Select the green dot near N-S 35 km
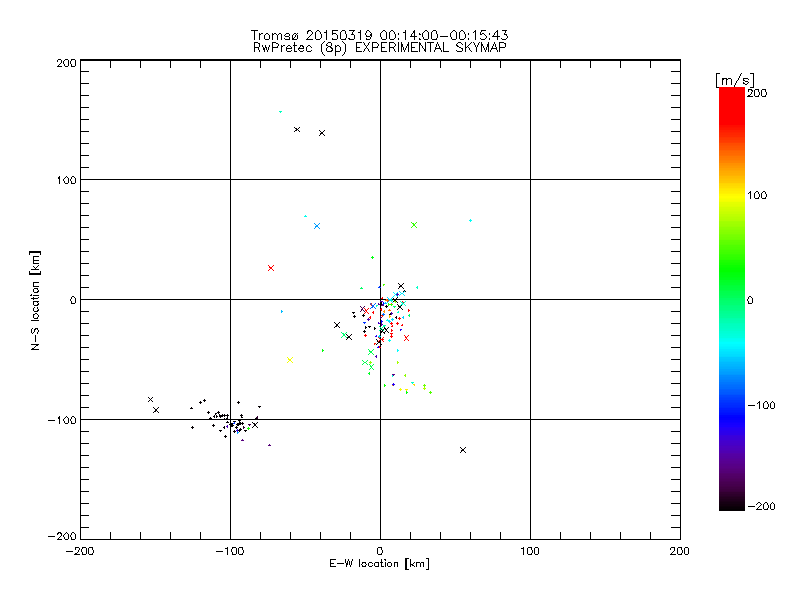The width and height of the screenshot is (800, 600). pos(372,258)
